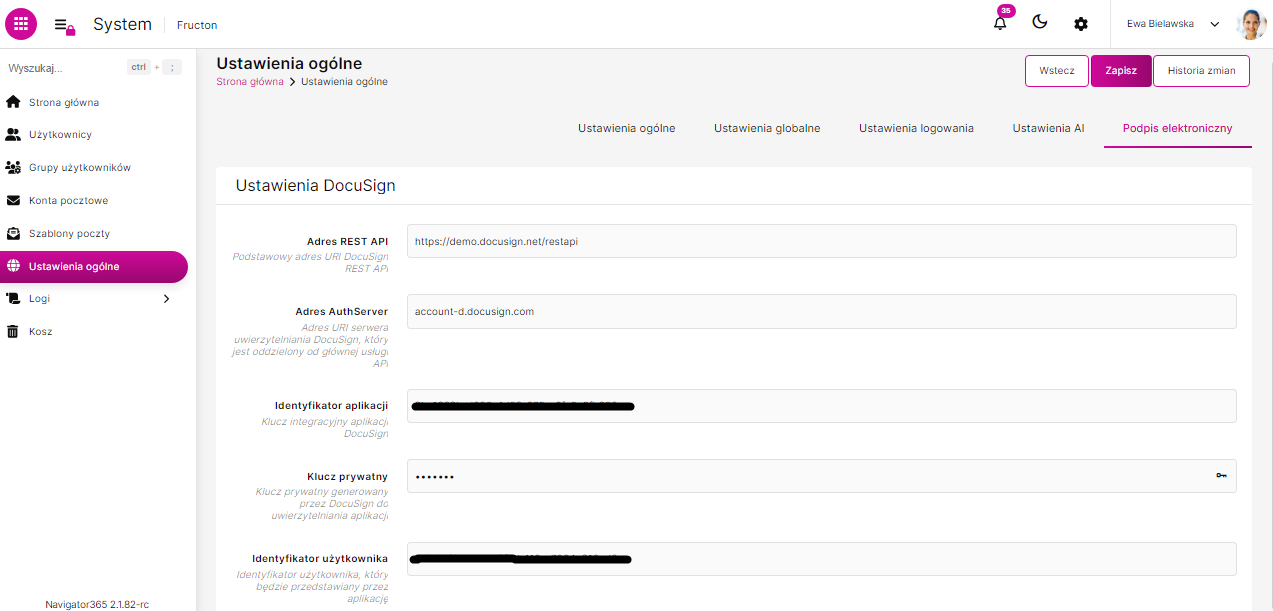Switch to dark mode moon icon
This screenshot has width=1273, height=611.
click(x=1040, y=23)
